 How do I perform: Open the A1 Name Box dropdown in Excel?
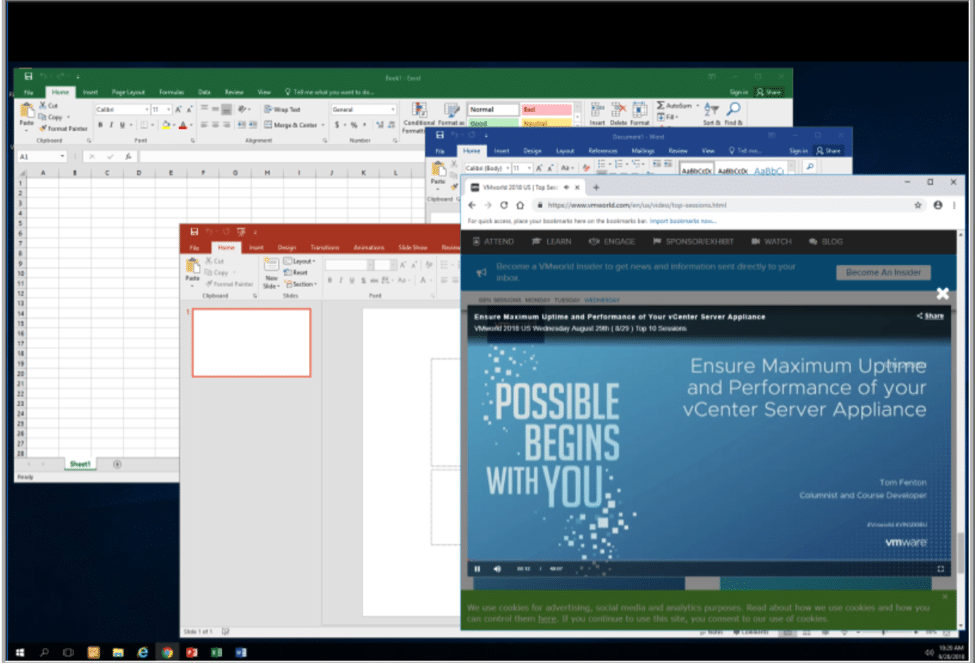62,156
